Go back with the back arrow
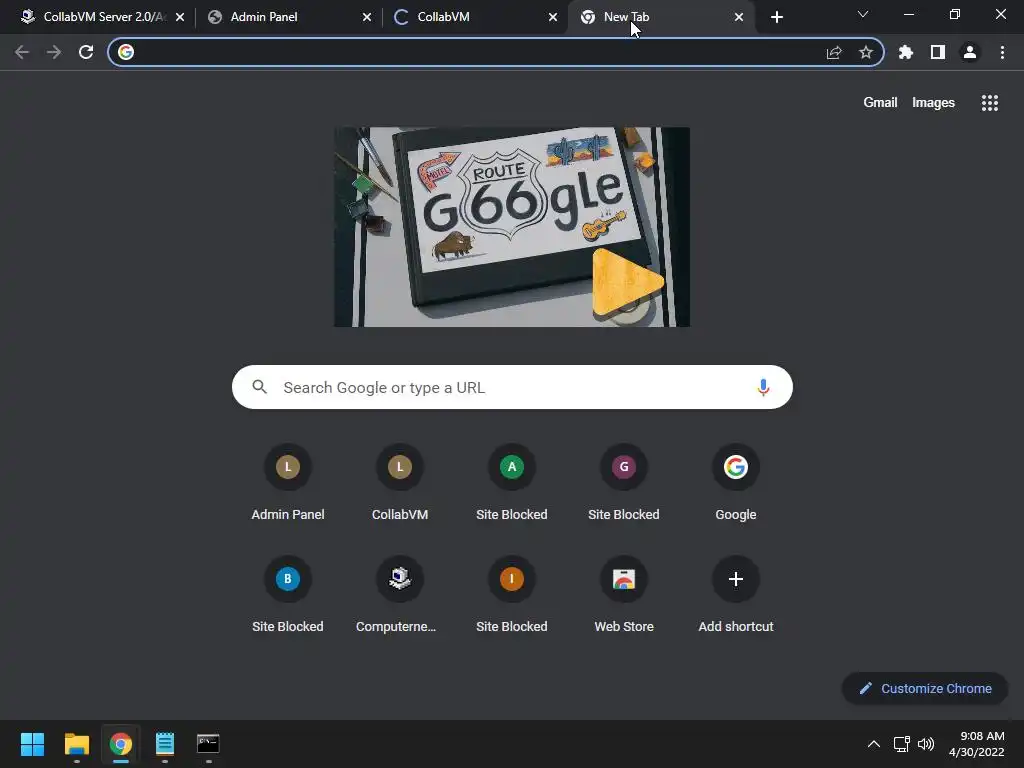 click(22, 52)
